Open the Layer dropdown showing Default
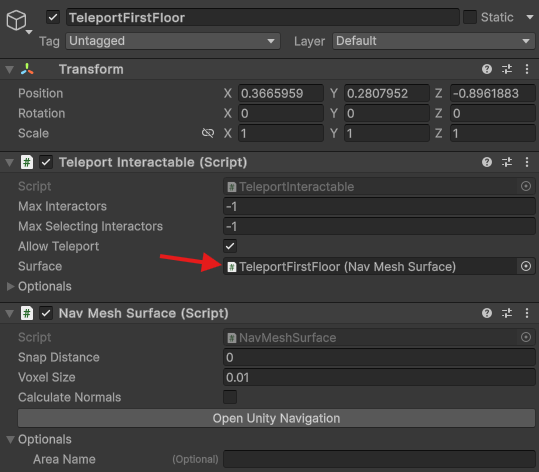This screenshot has width=539, height=472. coord(433,41)
